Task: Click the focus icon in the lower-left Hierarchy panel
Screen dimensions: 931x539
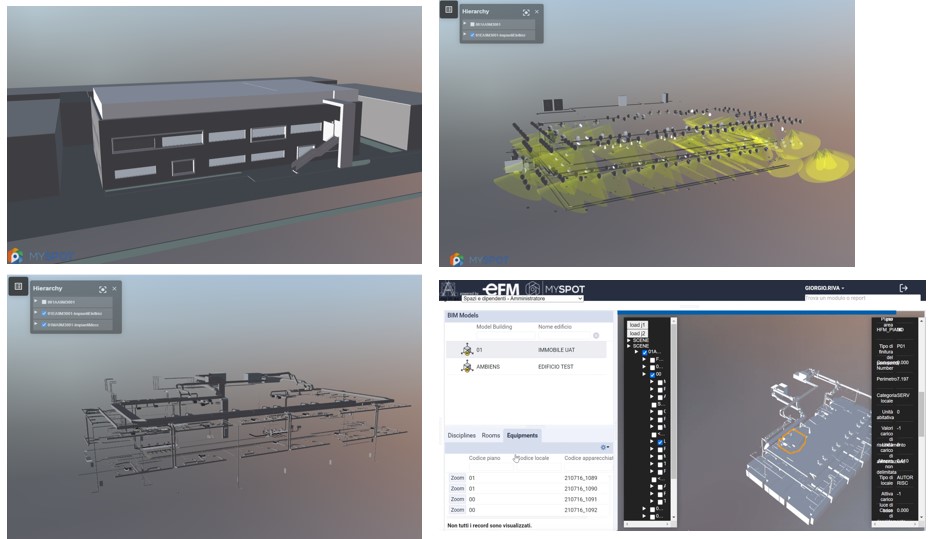Action: pos(102,288)
